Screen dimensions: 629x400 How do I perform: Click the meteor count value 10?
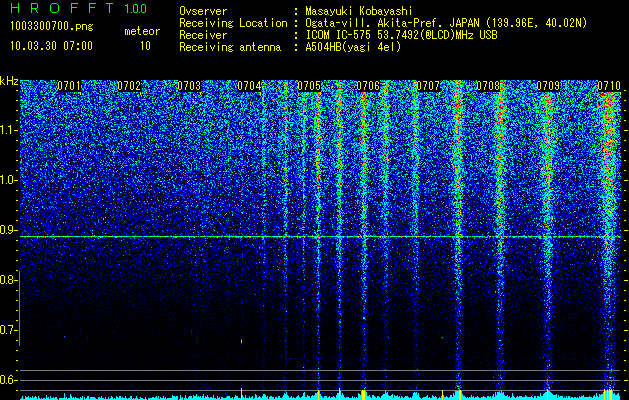tap(145, 46)
